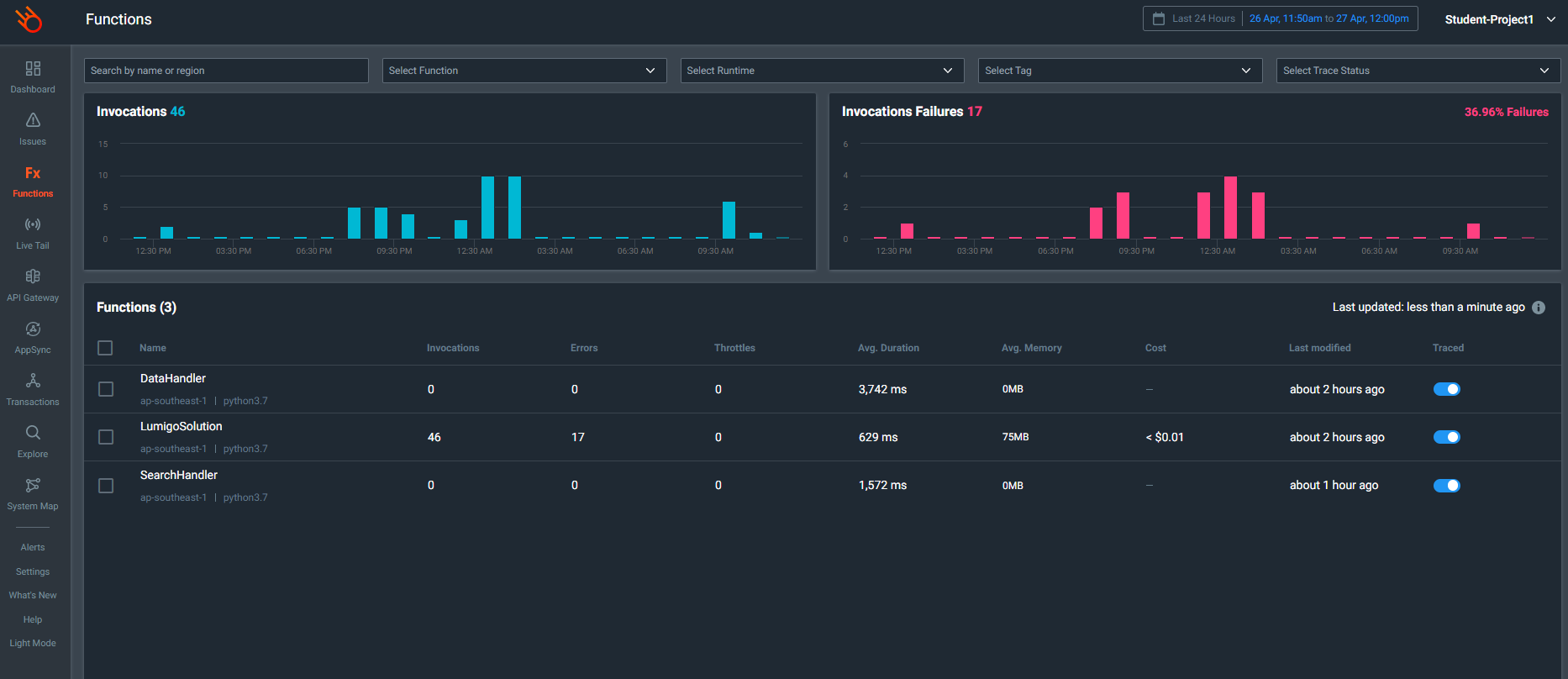Screen dimensions: 1568x679
Task: Click LumigoSolution's 17 errors value
Action: [578, 437]
